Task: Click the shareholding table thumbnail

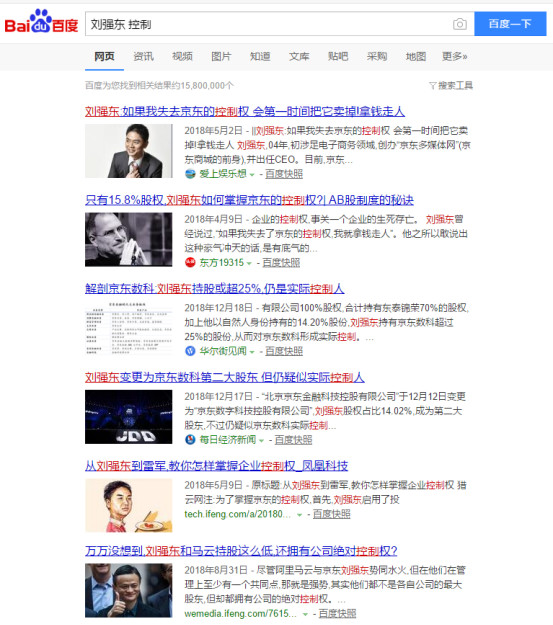Action: [129, 328]
